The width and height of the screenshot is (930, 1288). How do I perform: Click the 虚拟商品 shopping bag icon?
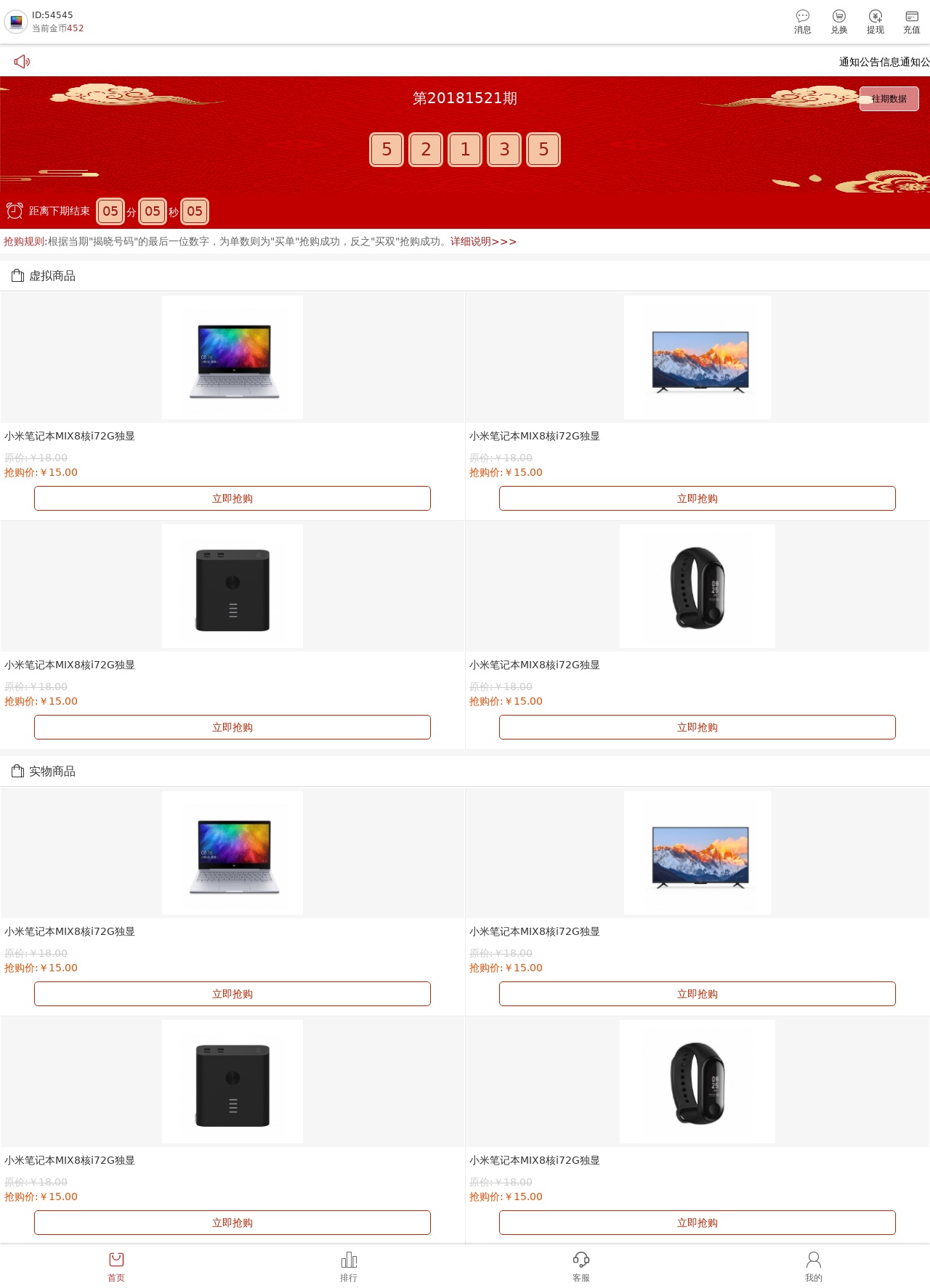pyautogui.click(x=17, y=275)
